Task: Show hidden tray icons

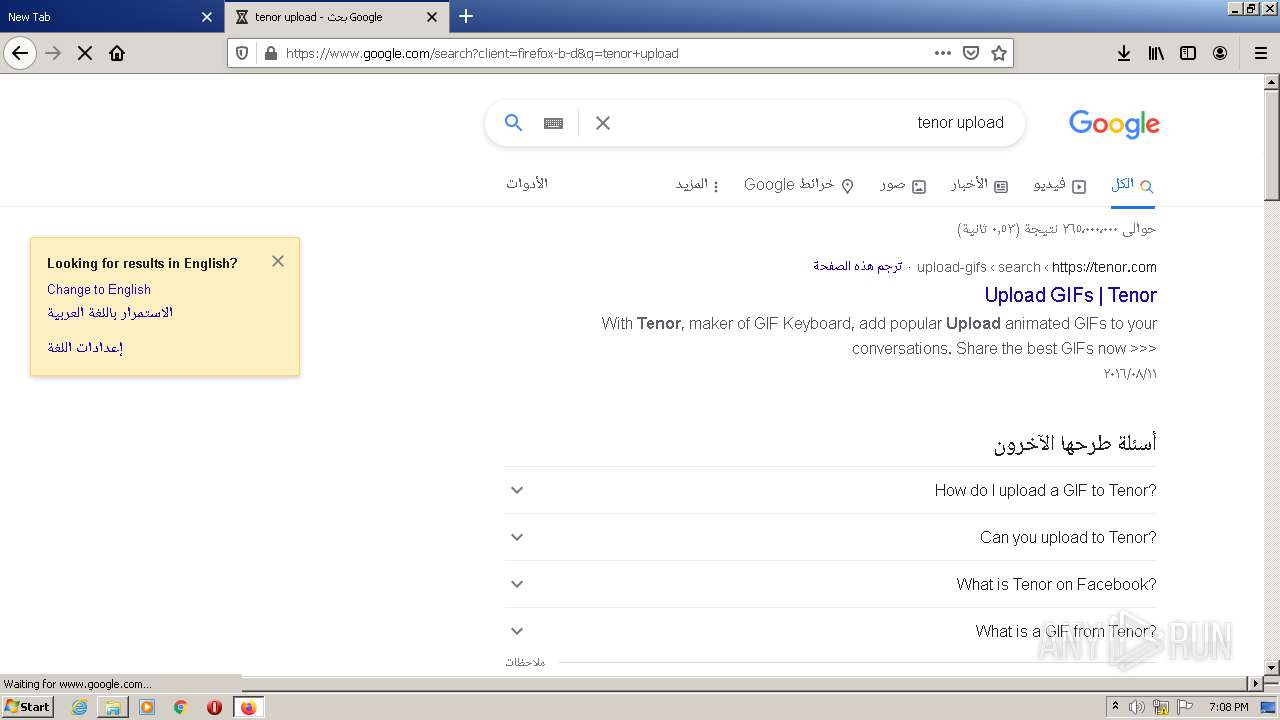Action: [1115, 707]
